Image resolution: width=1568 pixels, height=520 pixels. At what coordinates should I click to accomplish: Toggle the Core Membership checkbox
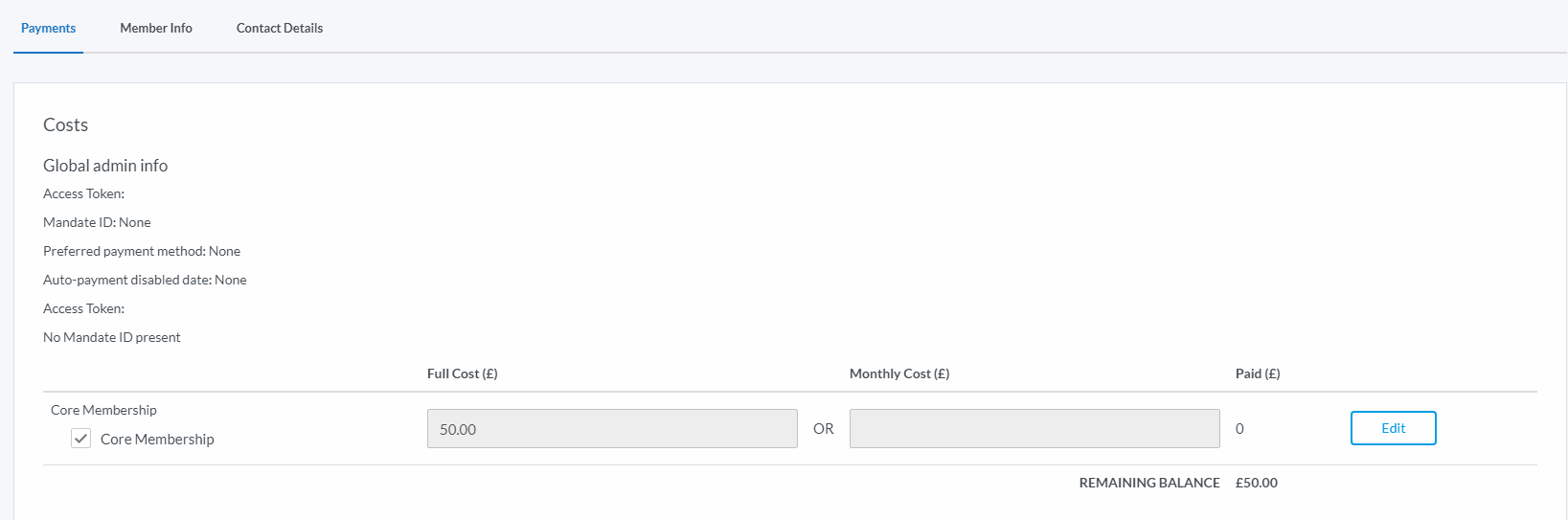(81, 439)
